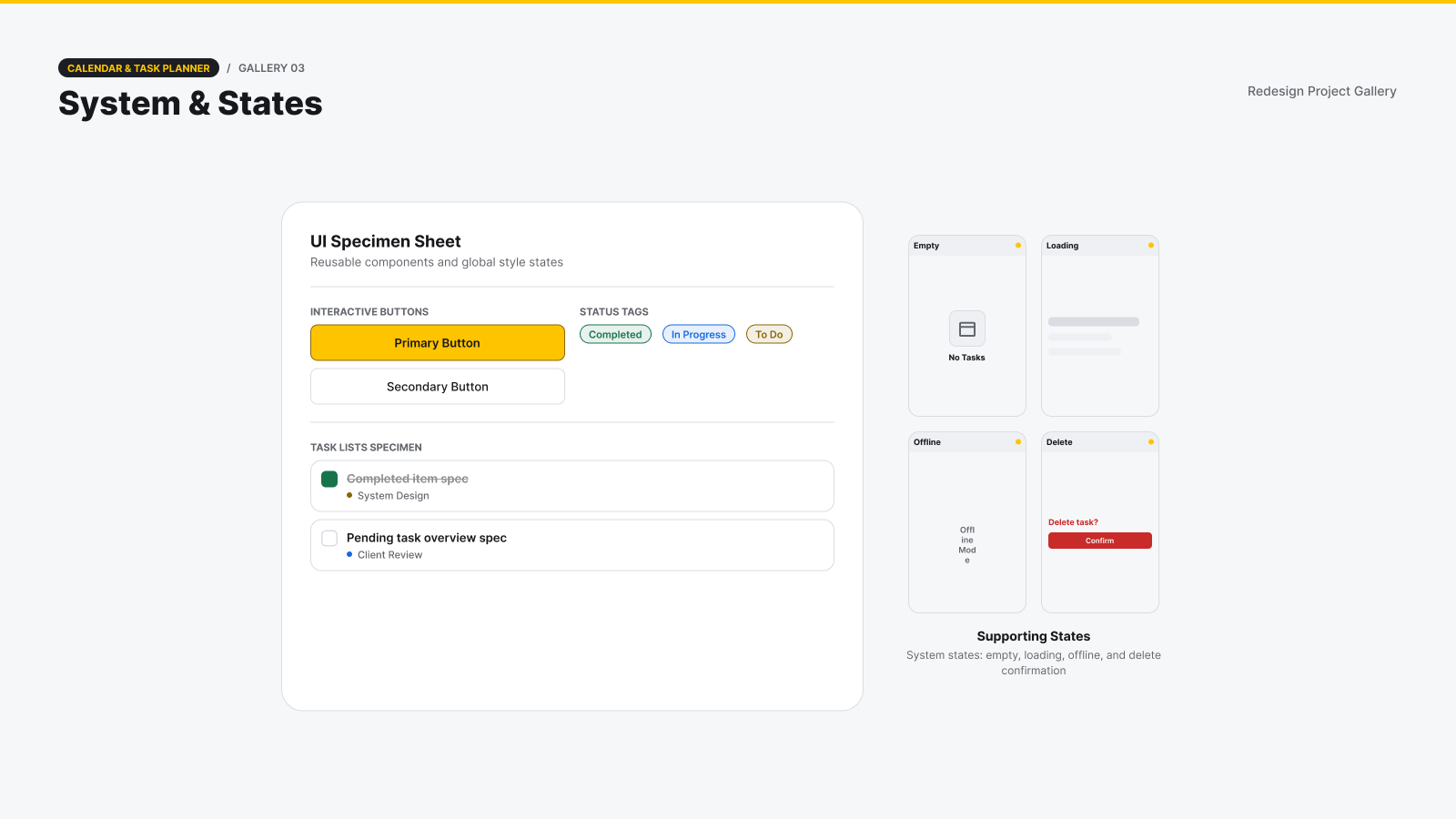Open the Loading state thumbnail

click(1100, 326)
